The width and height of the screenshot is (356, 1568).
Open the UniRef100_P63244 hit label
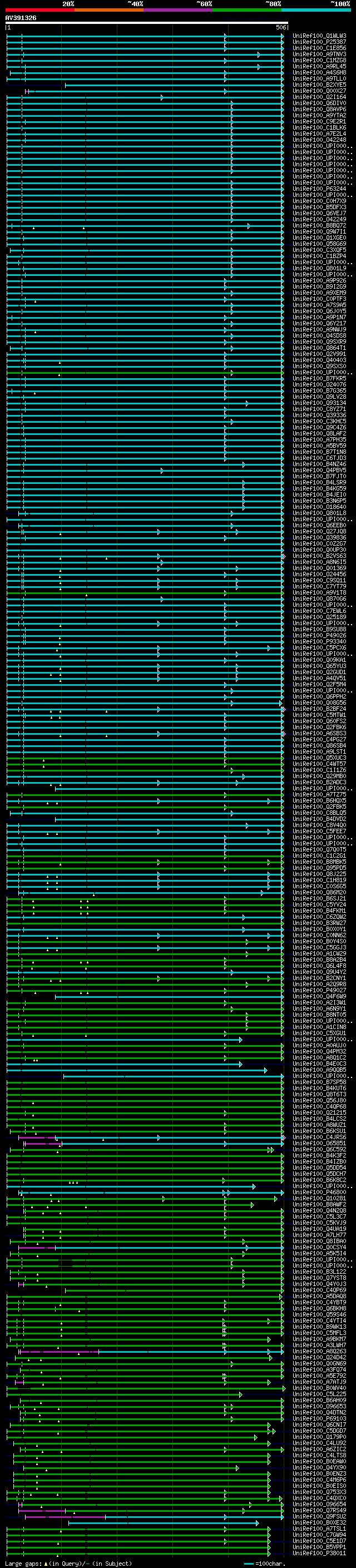click(319, 189)
